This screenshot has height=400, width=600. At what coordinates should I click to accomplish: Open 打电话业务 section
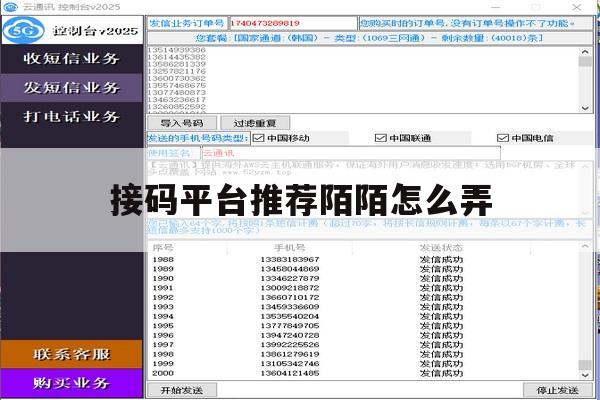pos(72,116)
